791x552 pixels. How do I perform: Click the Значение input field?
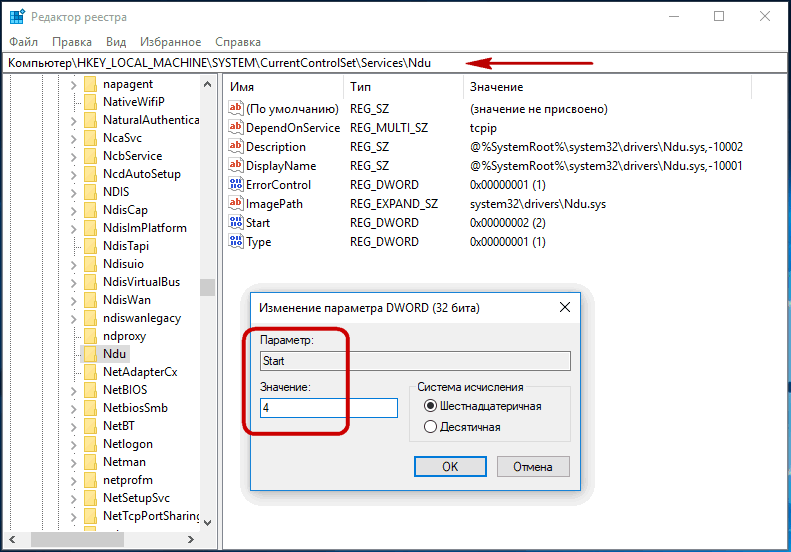[x=328, y=408]
